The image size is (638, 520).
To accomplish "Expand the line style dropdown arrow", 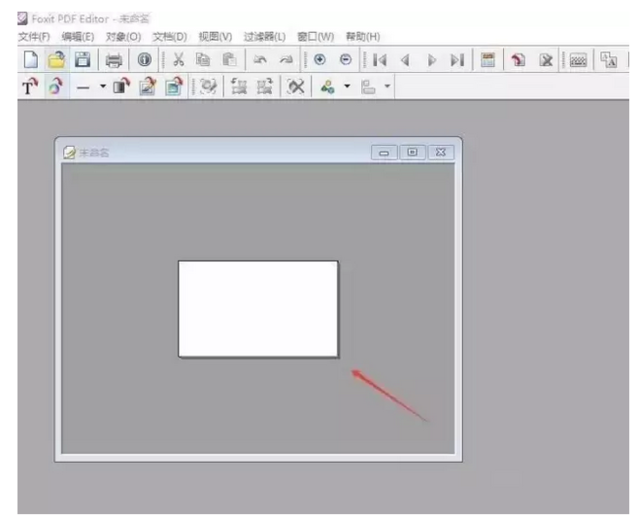I will tap(102, 88).
